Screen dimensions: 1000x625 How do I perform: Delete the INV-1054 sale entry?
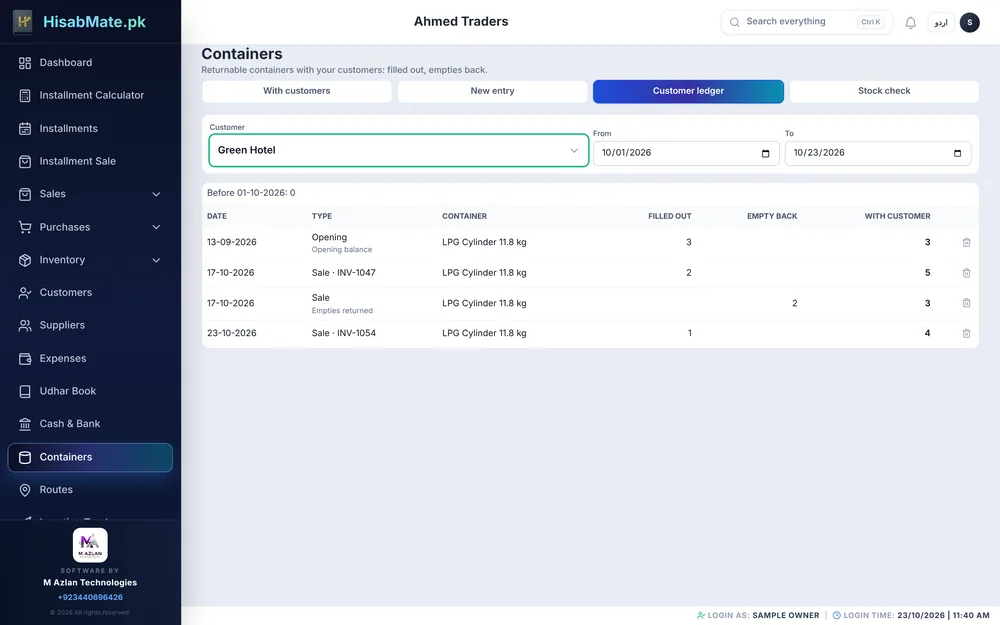click(966, 334)
